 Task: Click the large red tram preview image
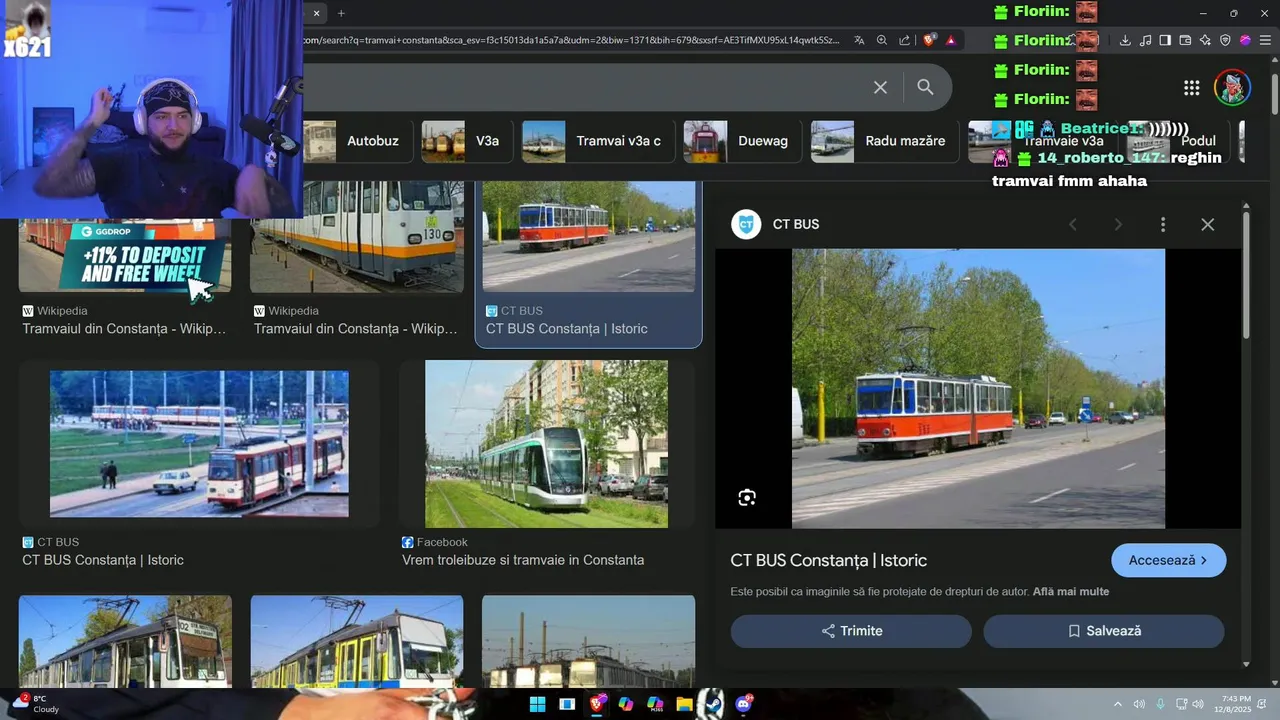coord(978,388)
